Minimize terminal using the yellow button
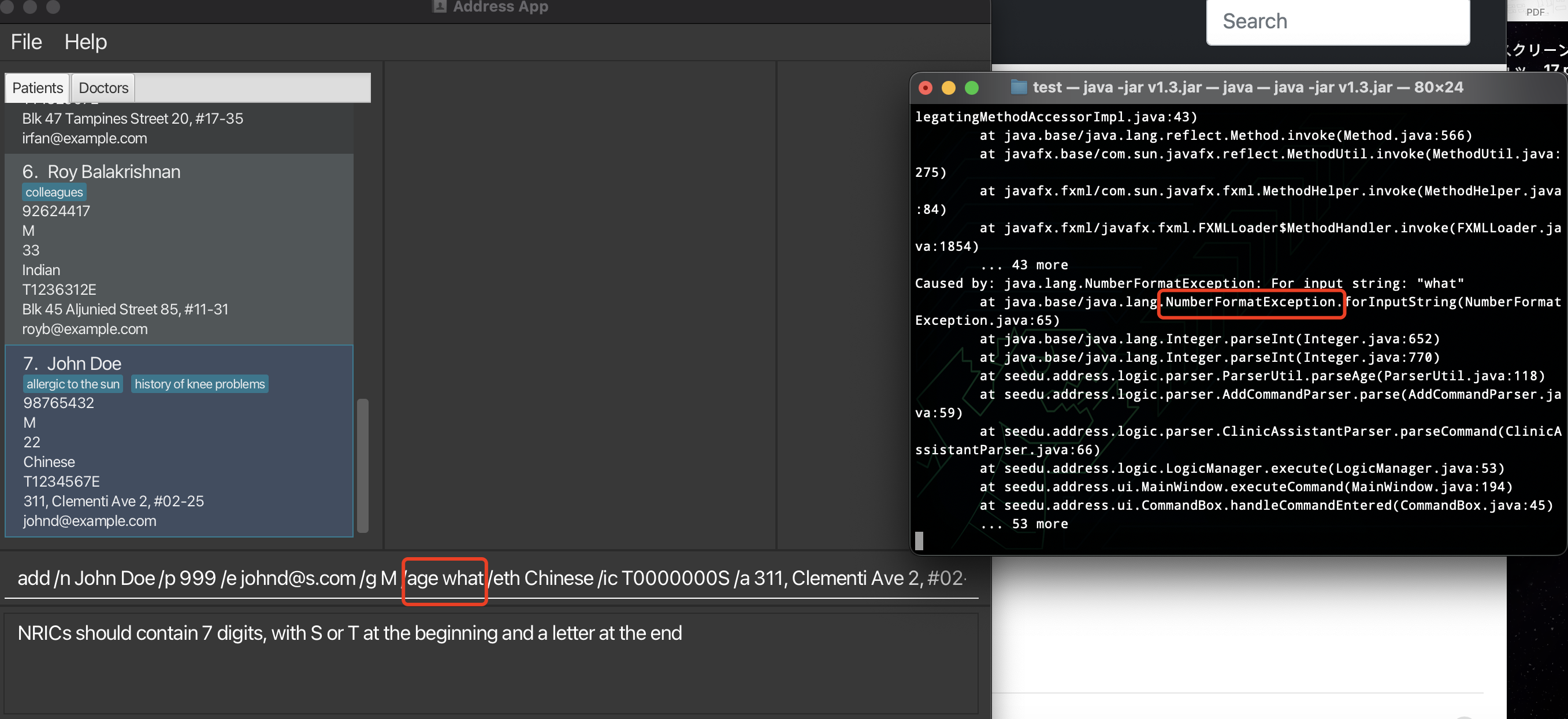Screen dimensions: 1568x719 pos(948,88)
